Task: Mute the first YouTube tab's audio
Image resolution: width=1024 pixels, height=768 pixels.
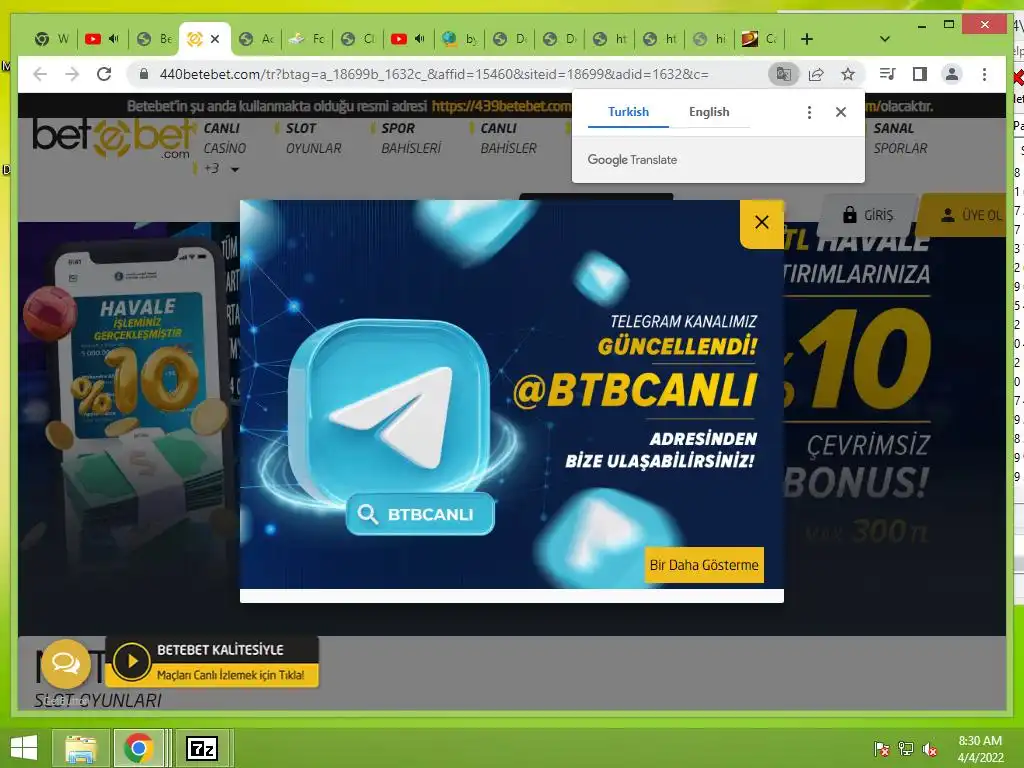Action: [114, 39]
